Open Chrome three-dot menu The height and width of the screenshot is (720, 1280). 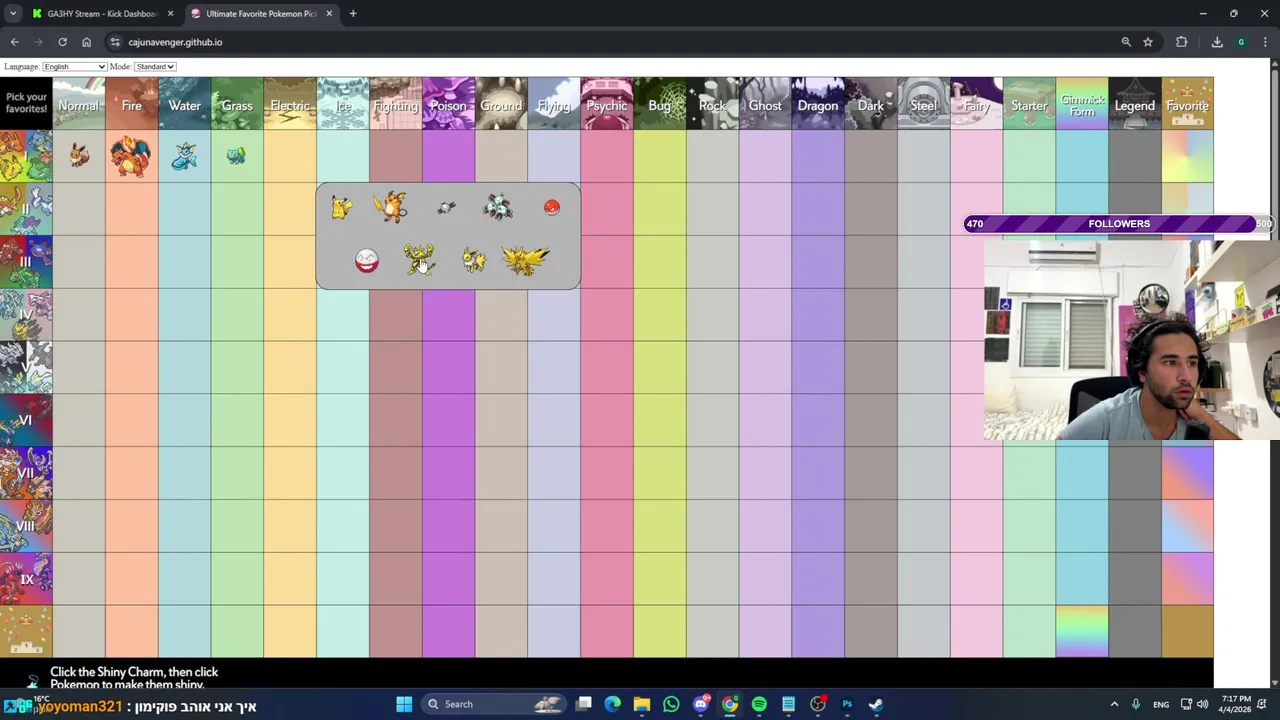point(1265,42)
